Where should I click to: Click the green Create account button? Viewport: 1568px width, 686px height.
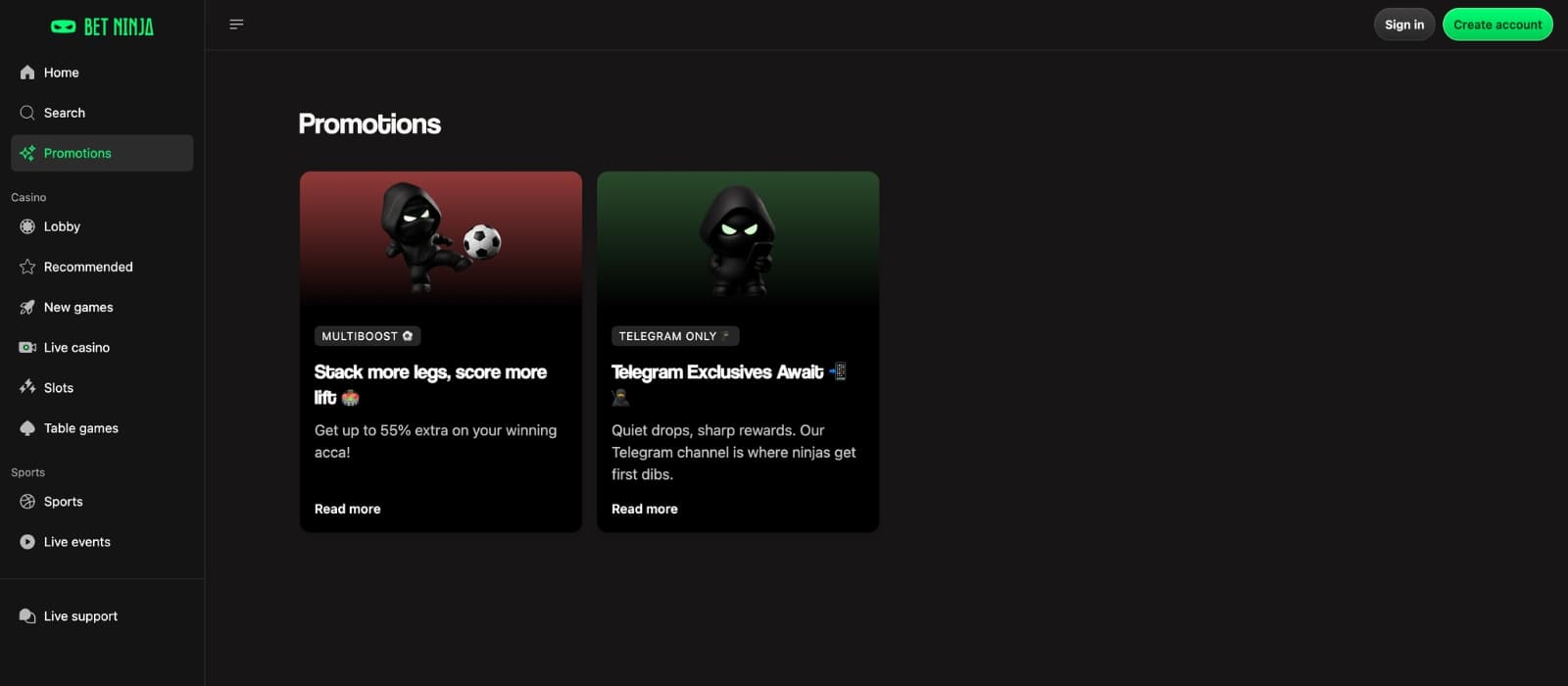tap(1496, 24)
